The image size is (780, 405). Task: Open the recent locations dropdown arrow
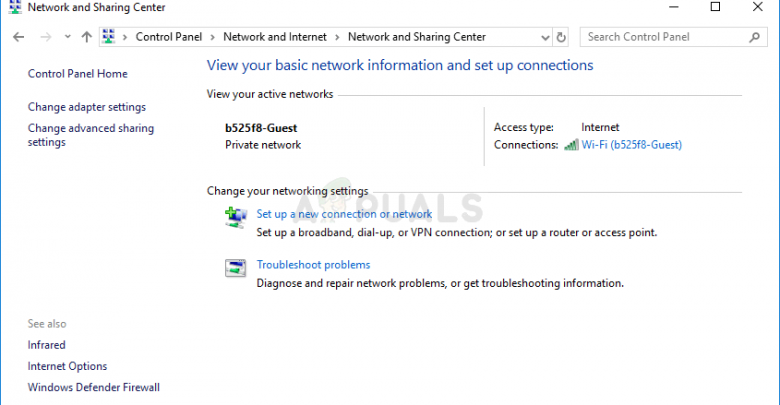coord(67,37)
